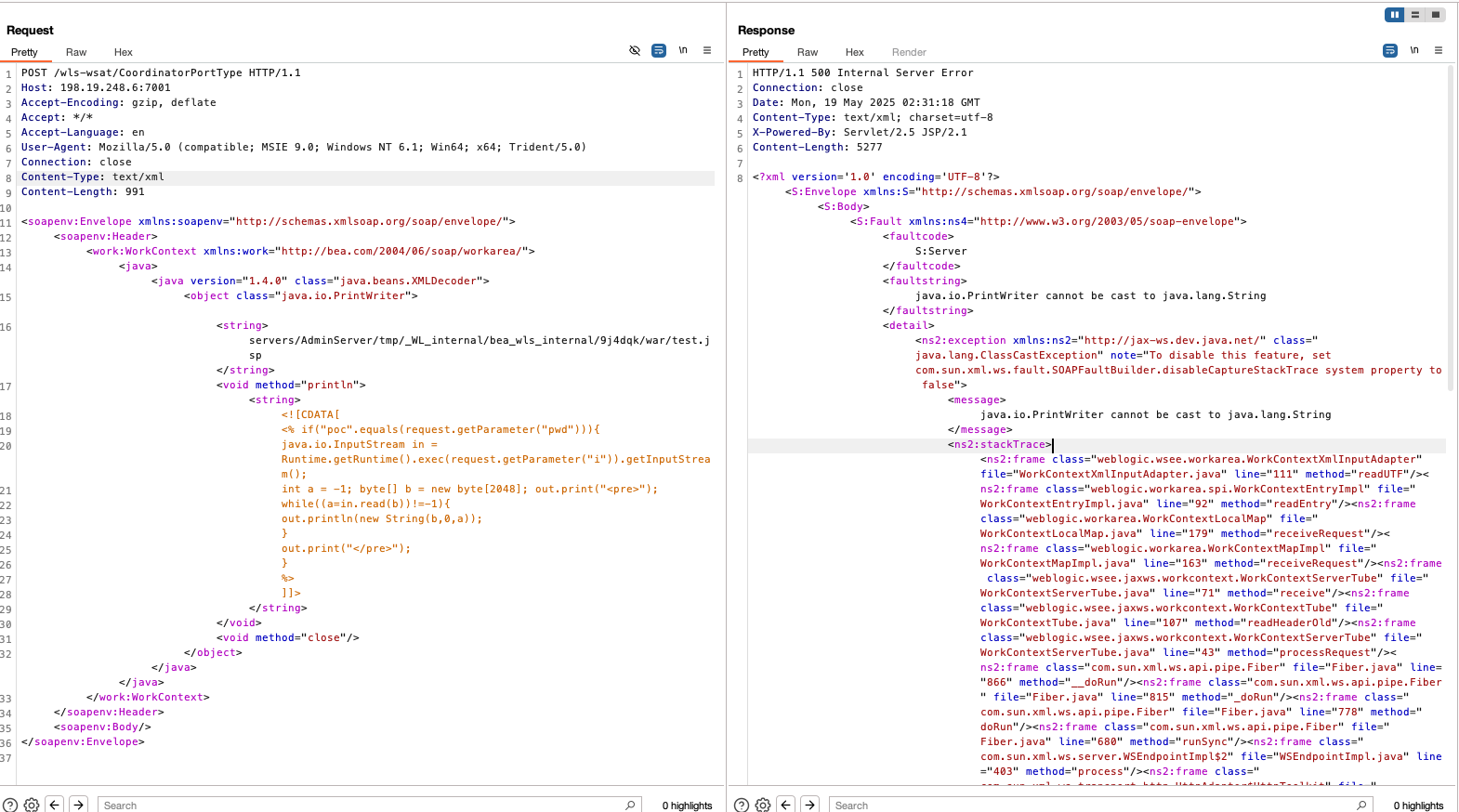Toggle the Request hide-nonprintable eye icon
The height and width of the screenshot is (812, 1459).
pyautogui.click(x=635, y=50)
